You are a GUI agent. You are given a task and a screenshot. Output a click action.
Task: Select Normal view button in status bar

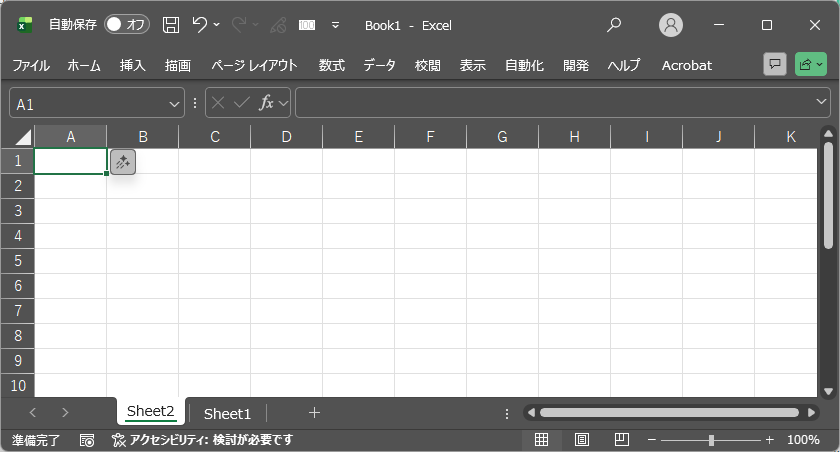coord(541,440)
